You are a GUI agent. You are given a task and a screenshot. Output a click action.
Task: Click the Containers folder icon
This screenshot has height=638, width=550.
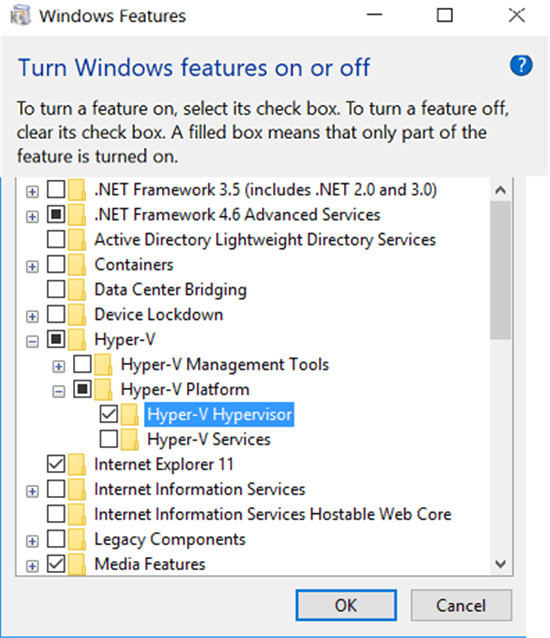click(77, 265)
